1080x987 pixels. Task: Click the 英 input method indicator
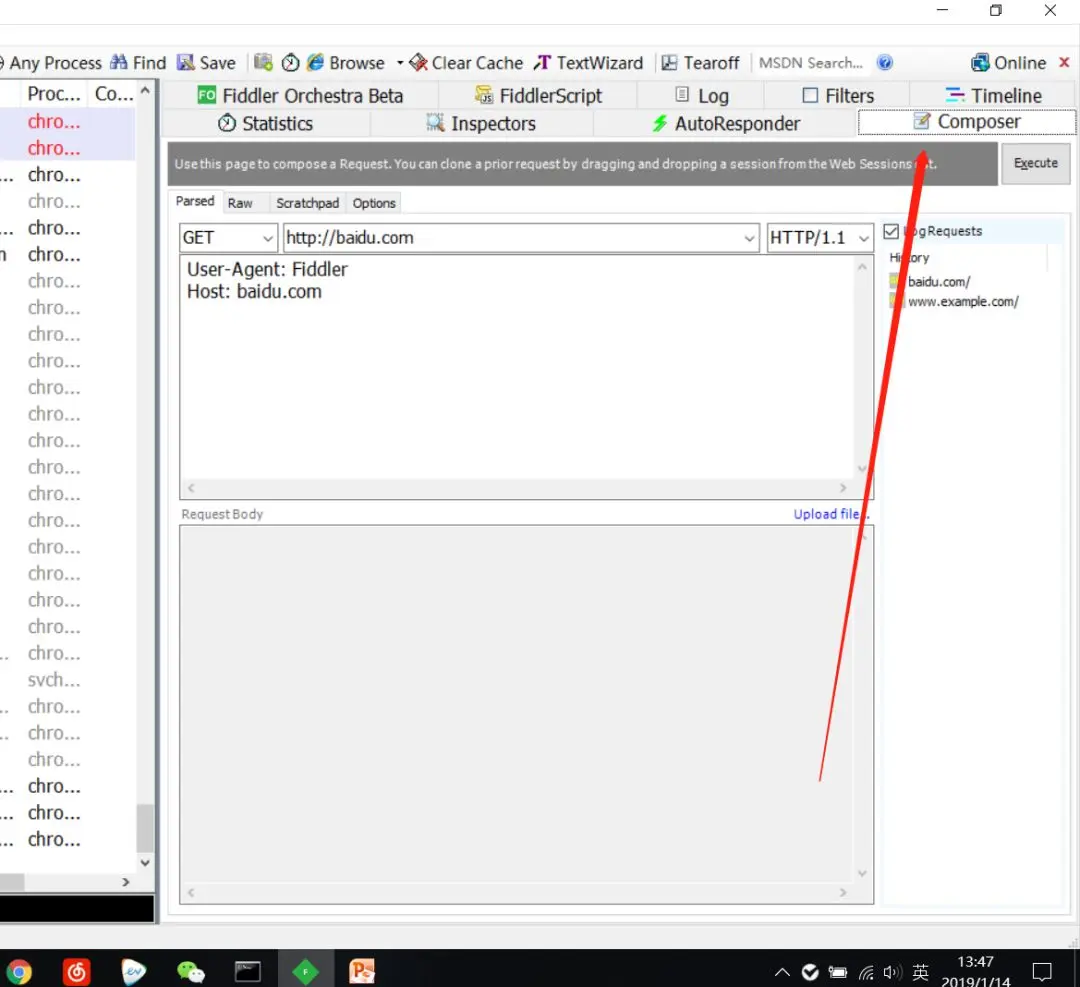[x=920, y=973]
